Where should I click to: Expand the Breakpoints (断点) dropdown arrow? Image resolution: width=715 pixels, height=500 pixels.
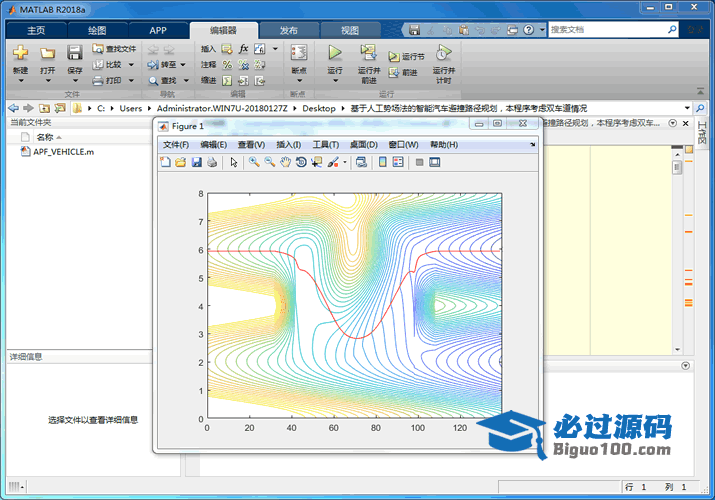pyautogui.click(x=300, y=81)
